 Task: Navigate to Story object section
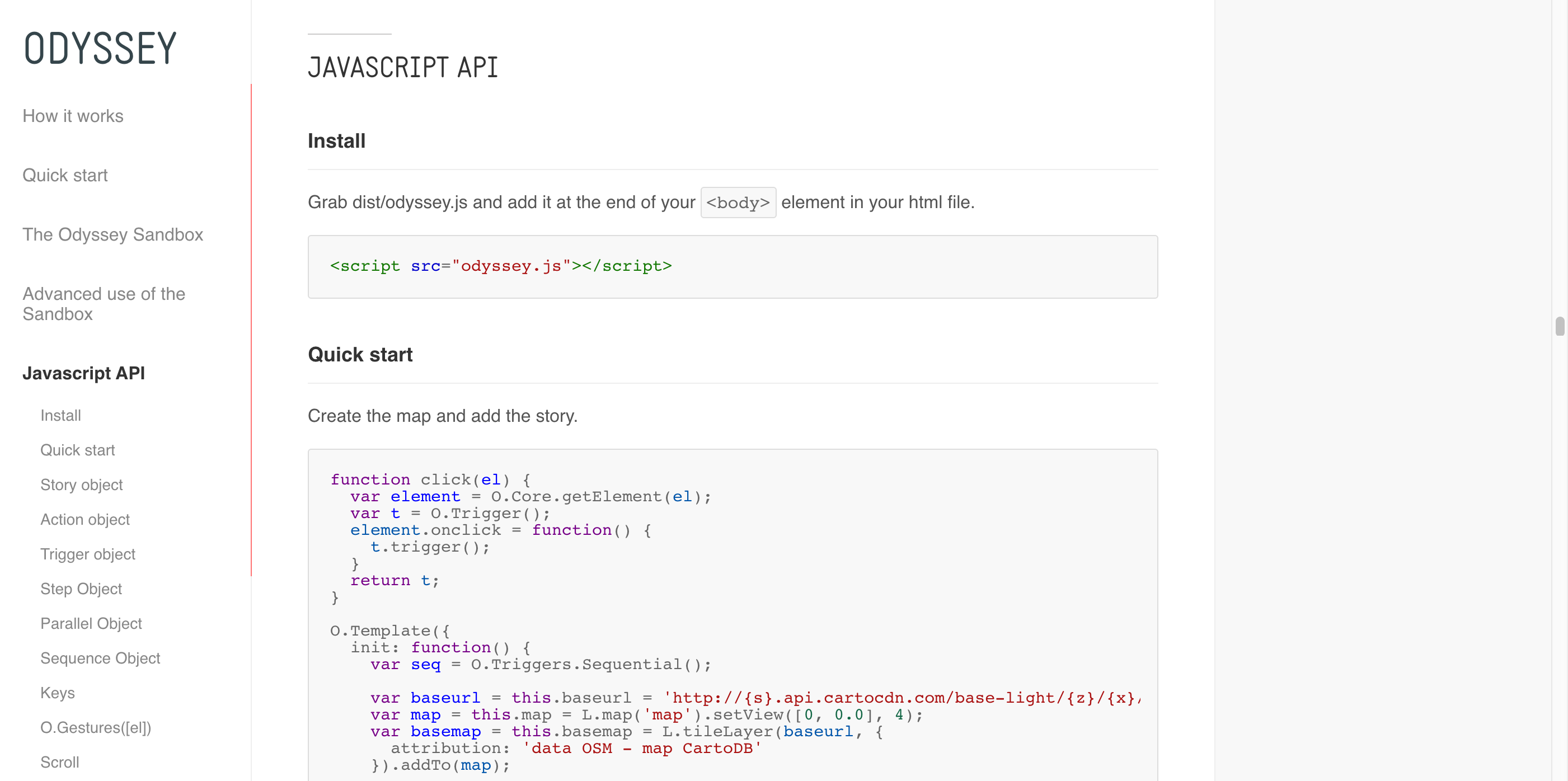coord(81,484)
